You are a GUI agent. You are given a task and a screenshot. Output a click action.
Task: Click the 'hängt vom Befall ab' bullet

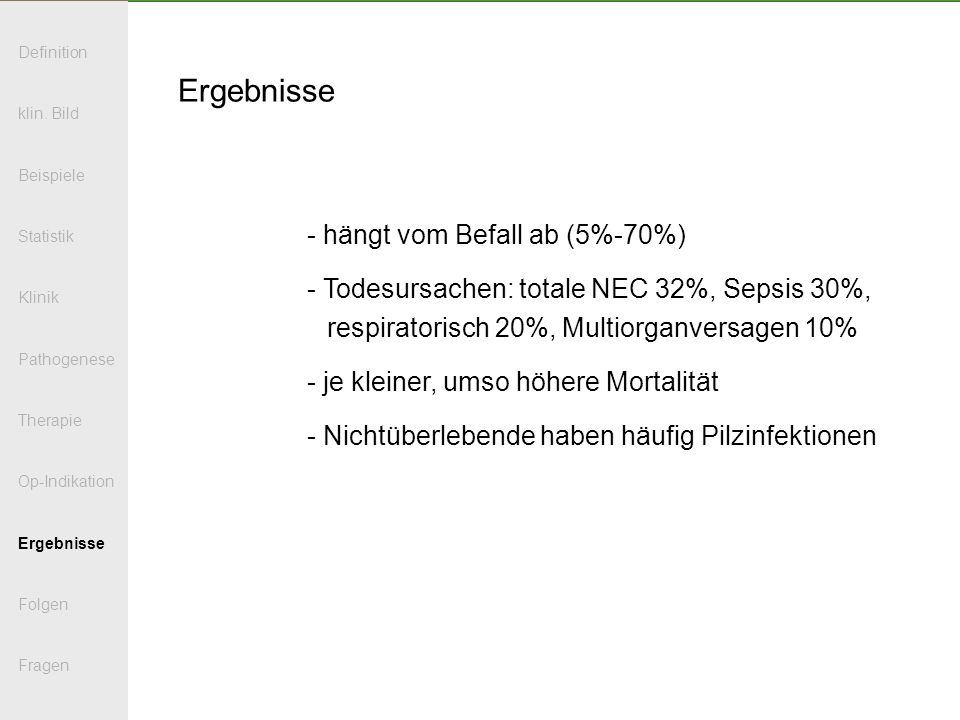click(441, 235)
